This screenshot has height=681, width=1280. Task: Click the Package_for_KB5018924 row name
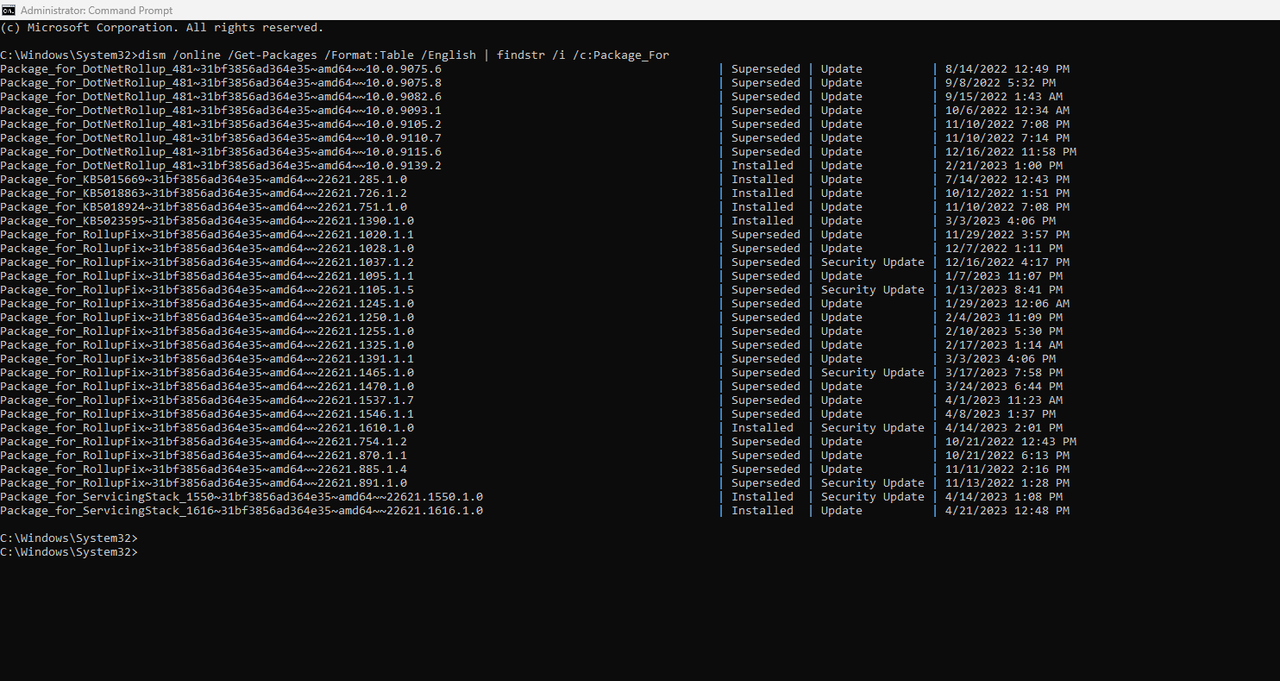coord(204,207)
